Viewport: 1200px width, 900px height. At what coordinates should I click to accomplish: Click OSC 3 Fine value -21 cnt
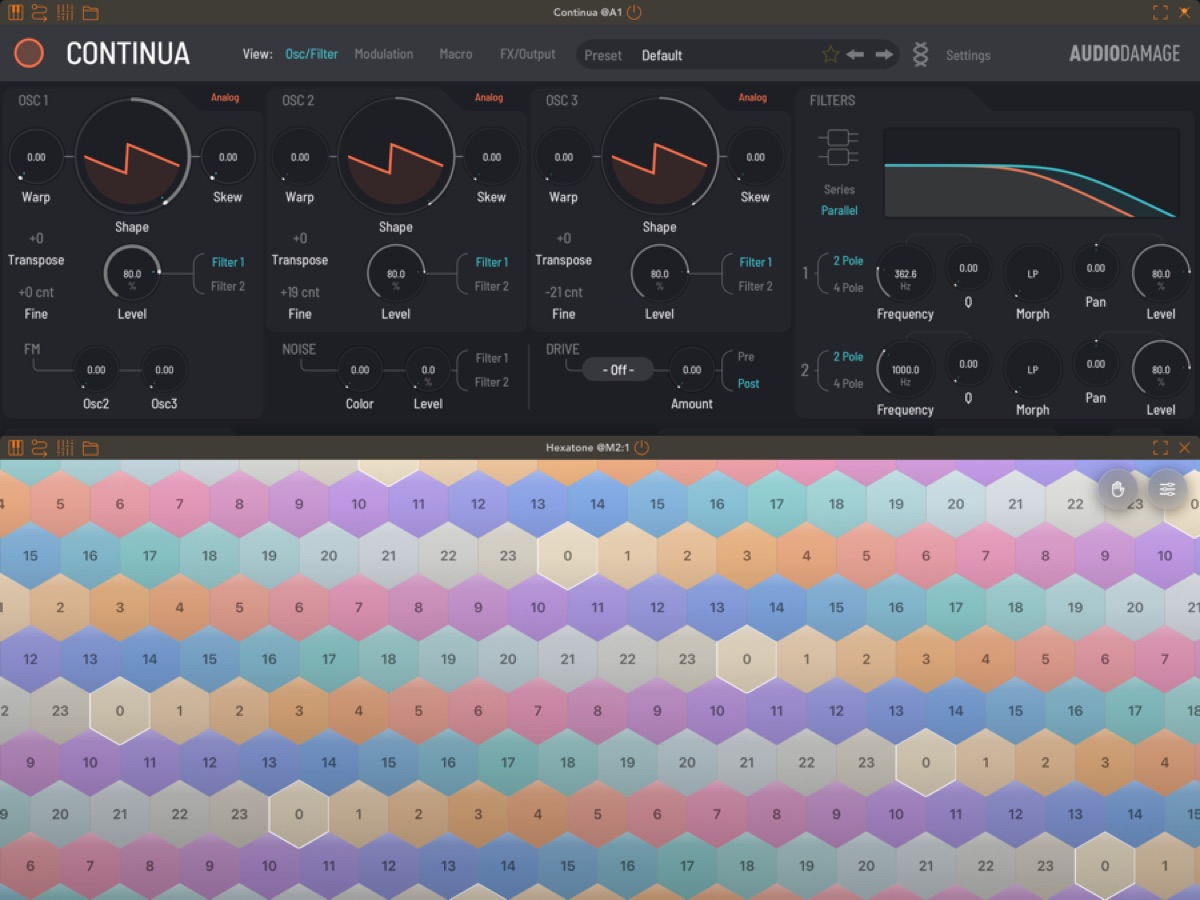pos(564,292)
